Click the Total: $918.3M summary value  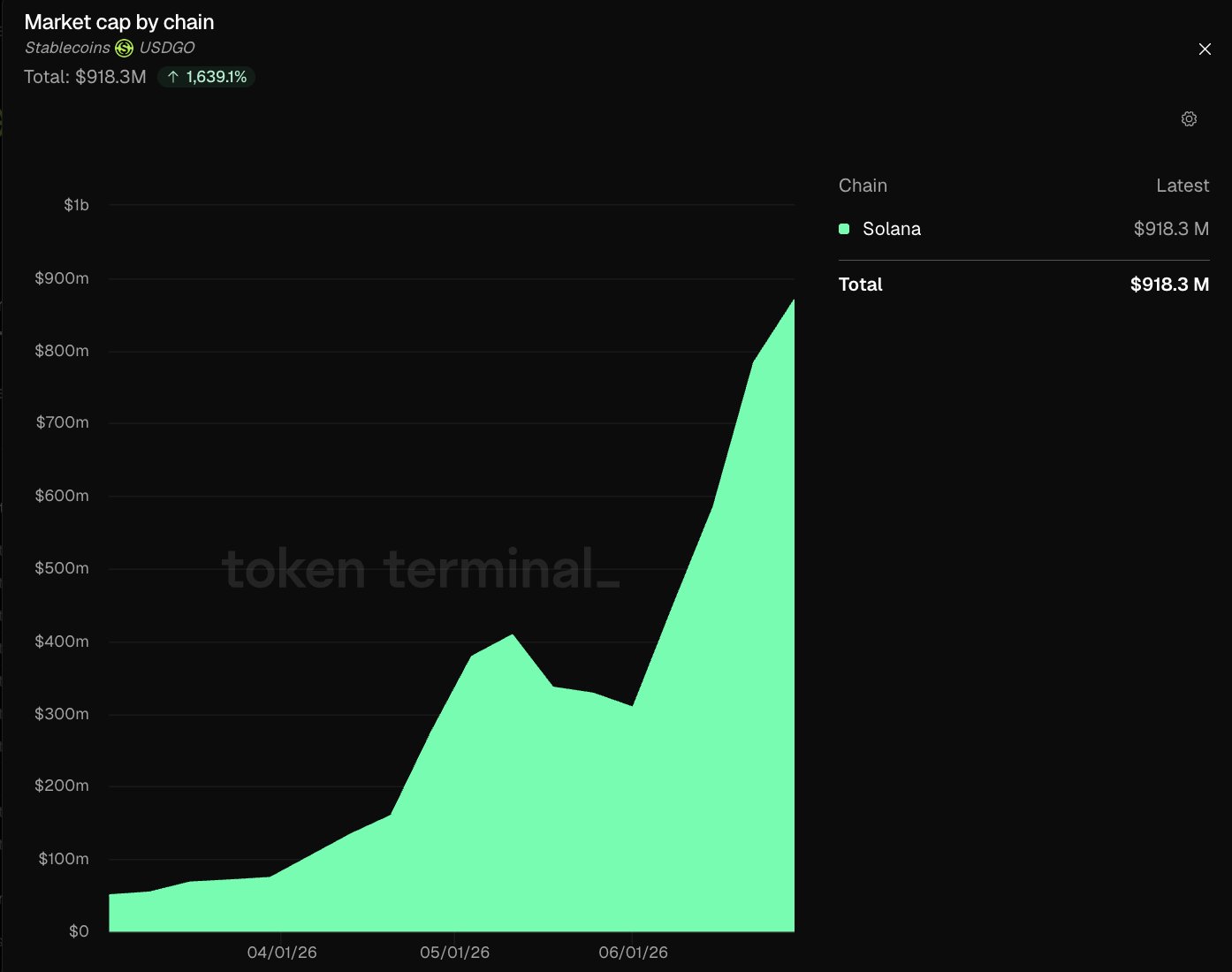[85, 77]
